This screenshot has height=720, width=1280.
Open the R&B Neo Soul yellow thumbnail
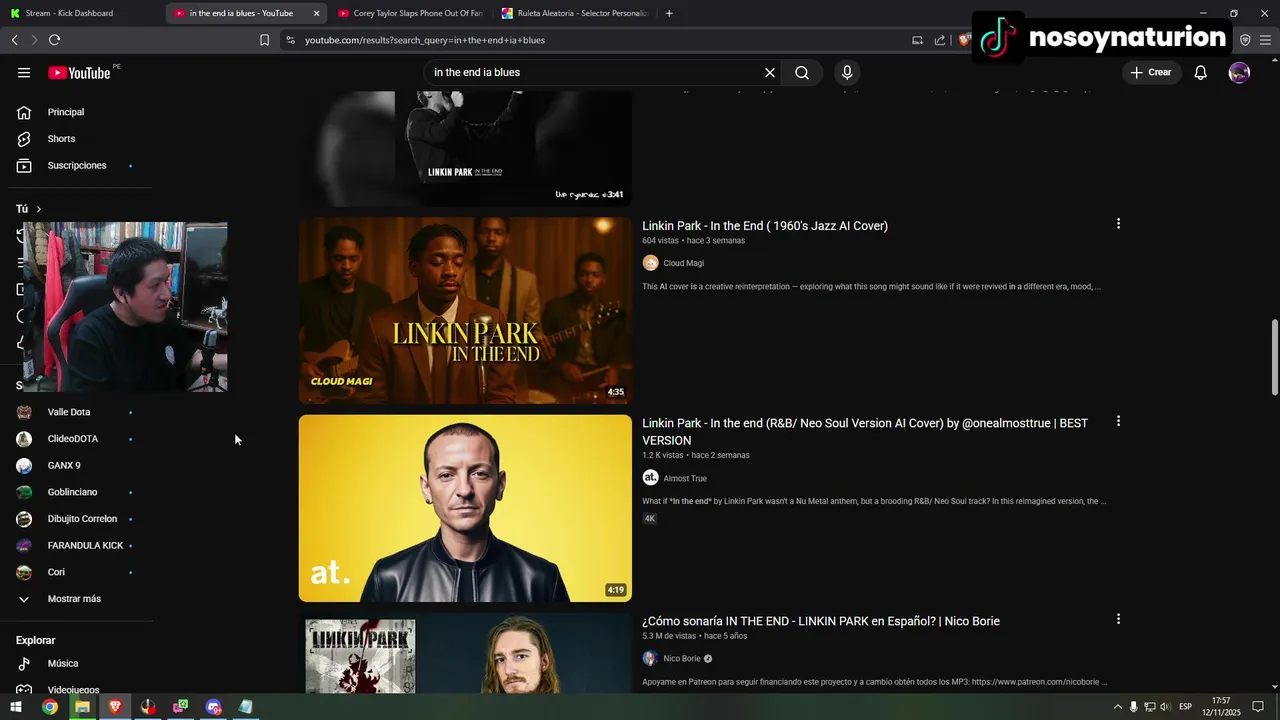(465, 508)
